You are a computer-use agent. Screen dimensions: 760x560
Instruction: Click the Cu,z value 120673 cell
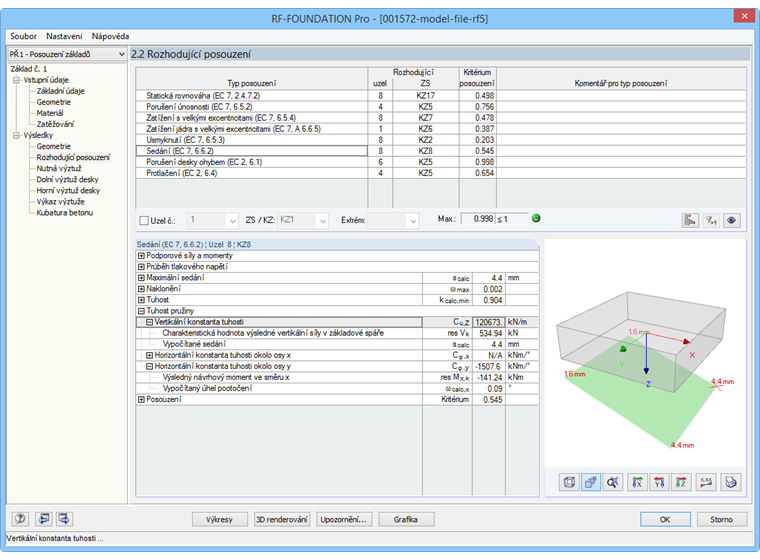[489, 322]
